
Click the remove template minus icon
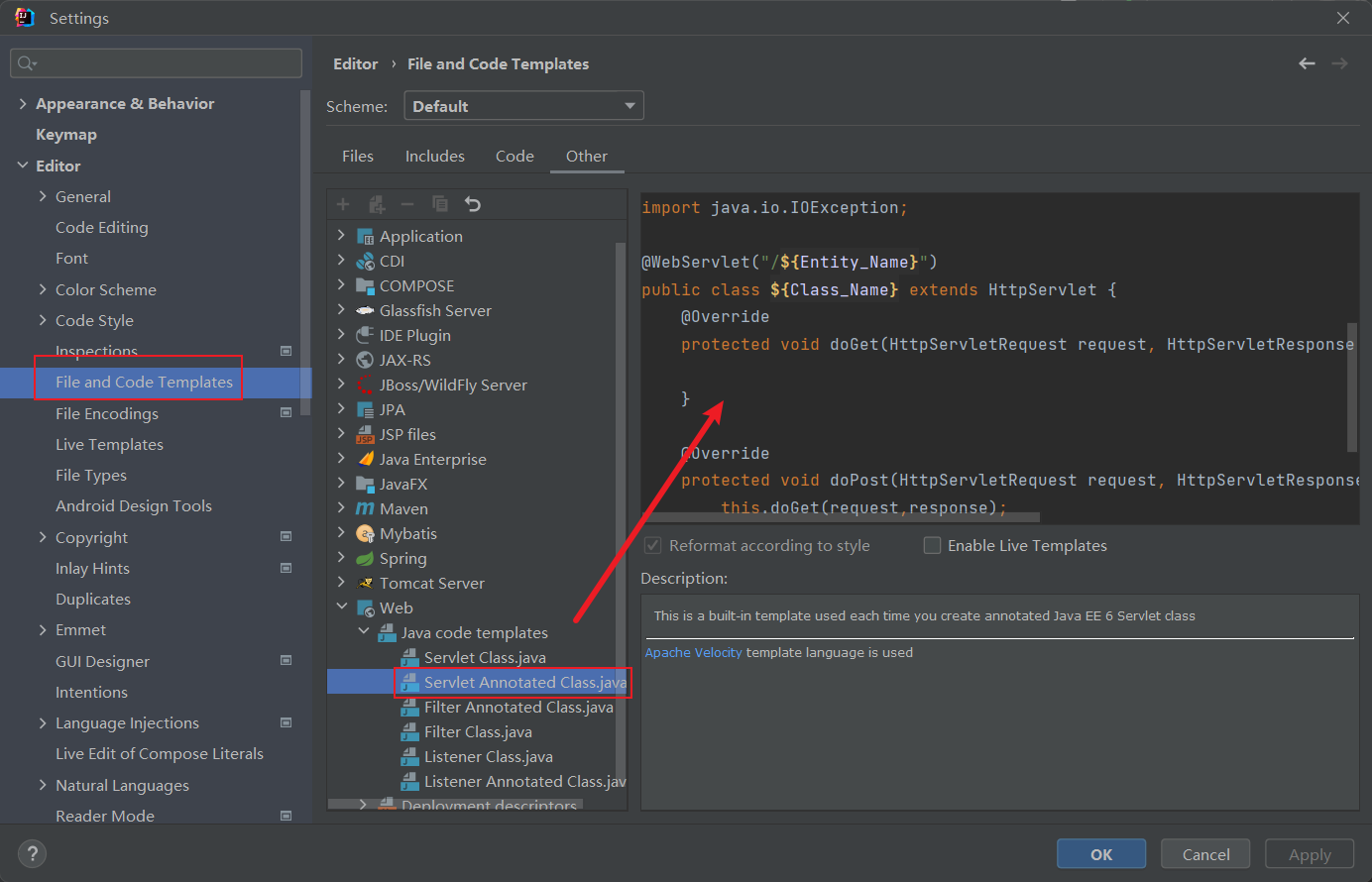(x=407, y=204)
